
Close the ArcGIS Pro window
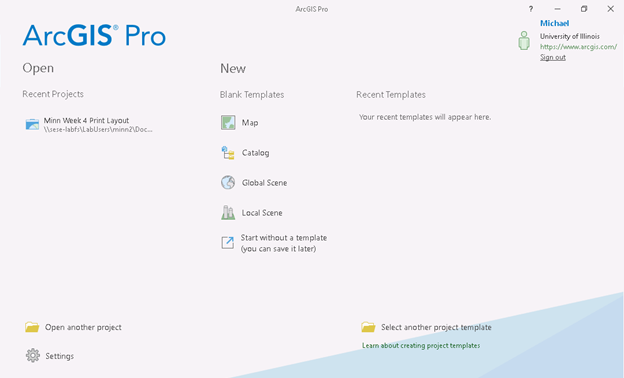point(610,9)
